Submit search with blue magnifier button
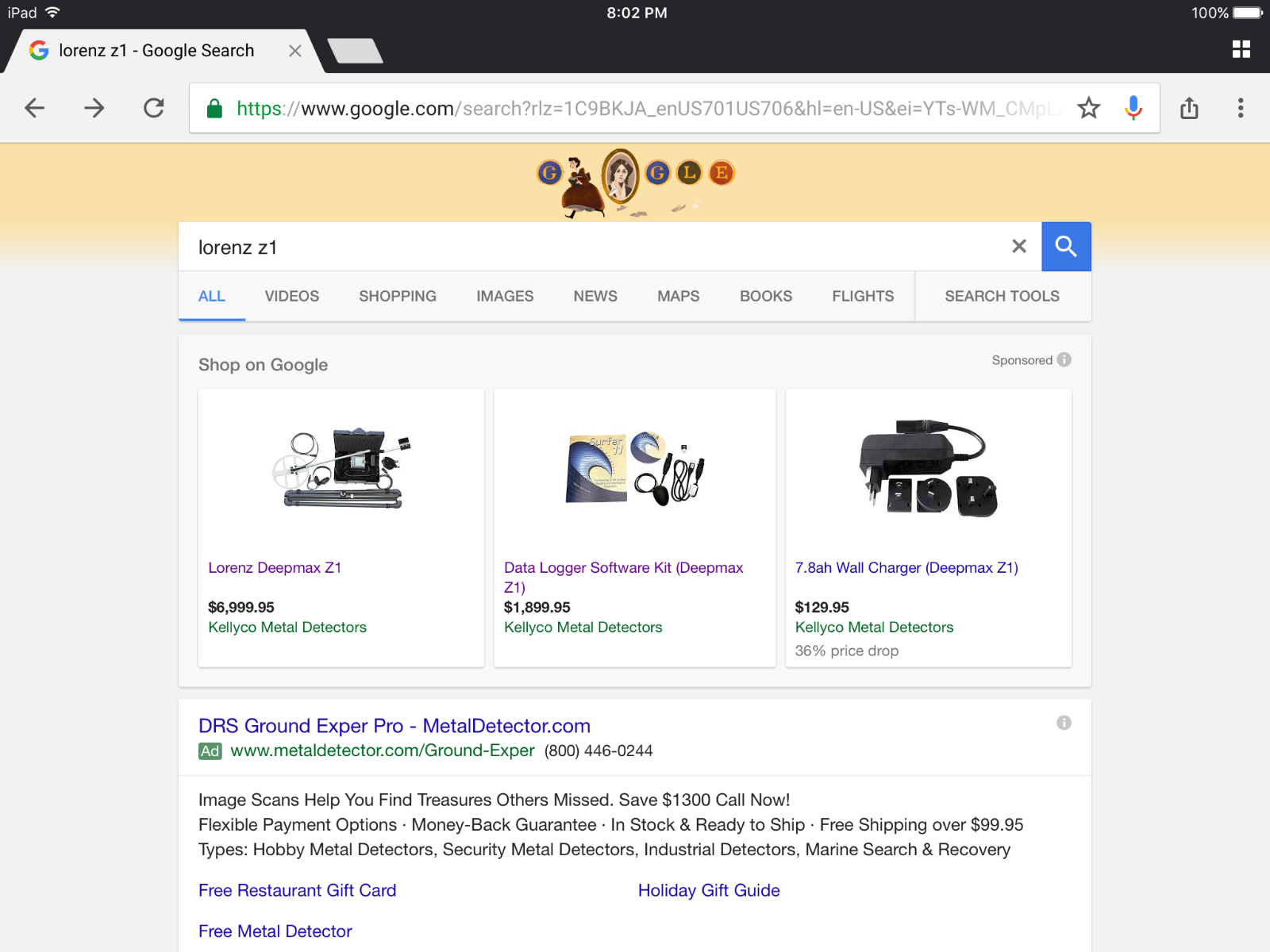This screenshot has height=952, width=1270. 1066,247
